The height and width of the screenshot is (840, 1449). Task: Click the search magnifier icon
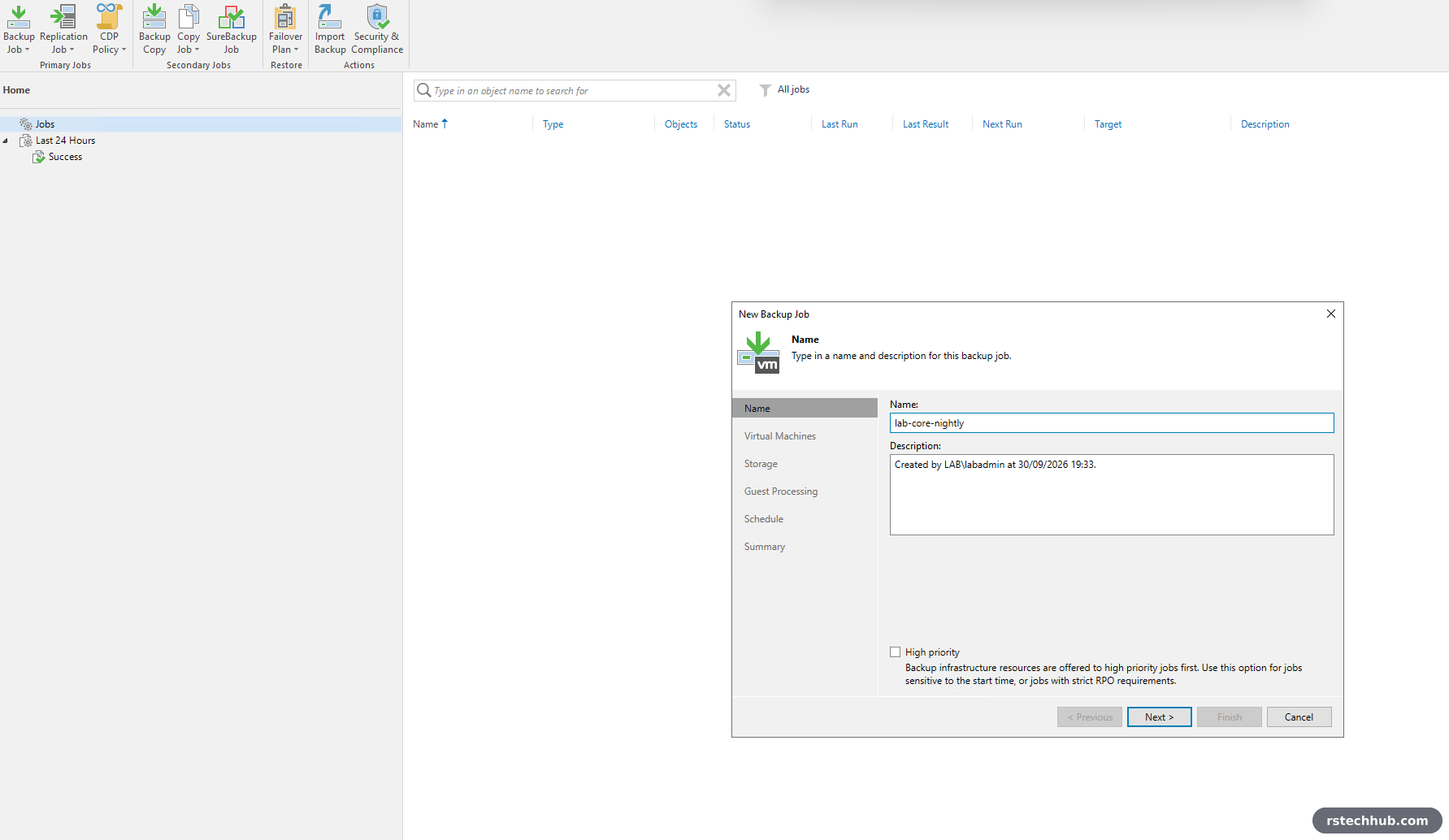[423, 90]
